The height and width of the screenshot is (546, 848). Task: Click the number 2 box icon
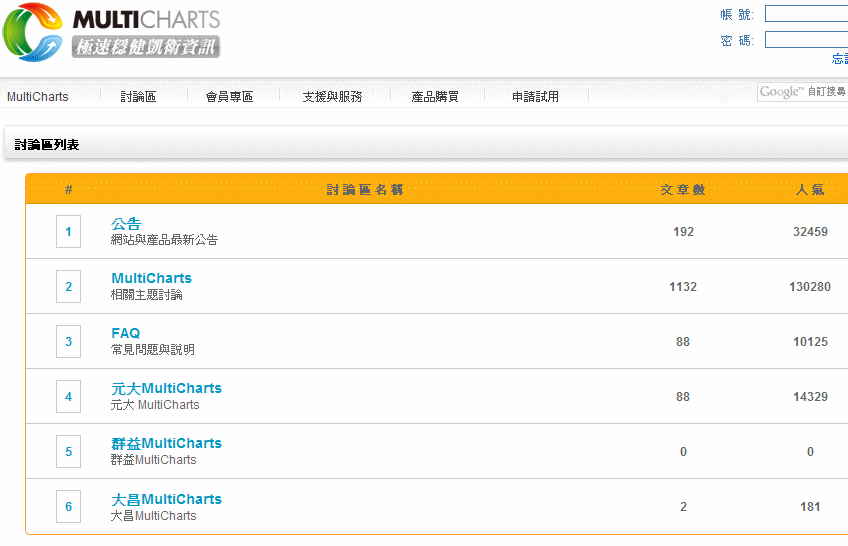coord(69,287)
